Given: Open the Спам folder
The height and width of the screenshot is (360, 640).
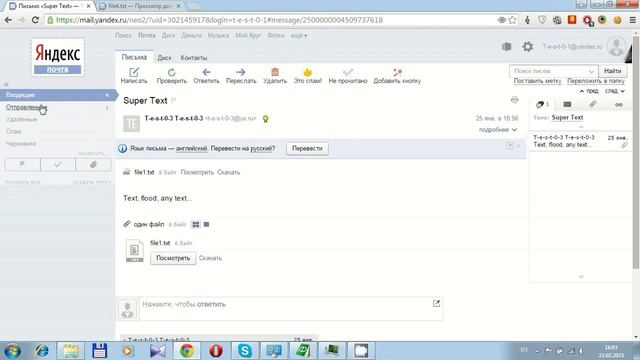Looking at the screenshot, I should click(13, 131).
